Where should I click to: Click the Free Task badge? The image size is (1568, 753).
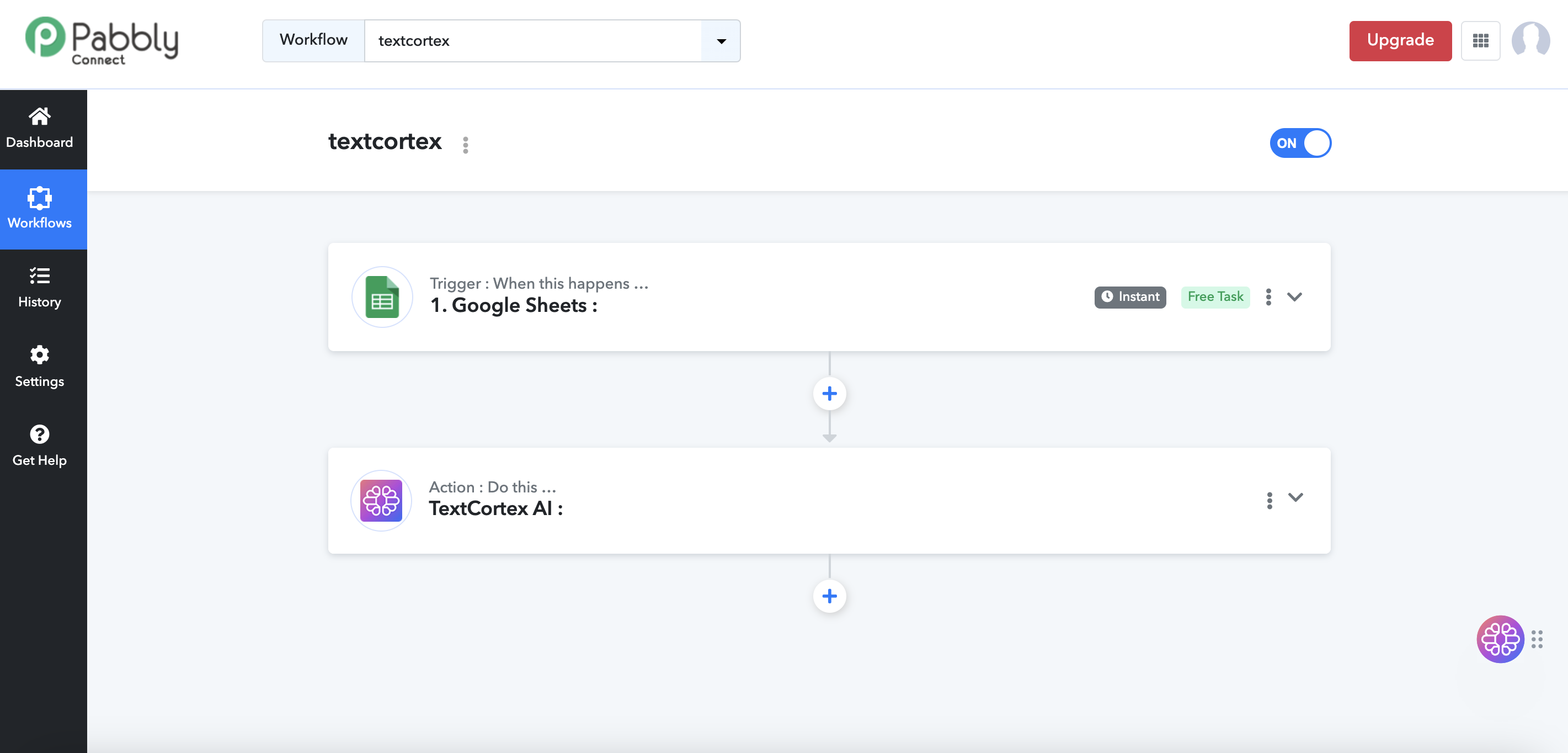pos(1215,296)
